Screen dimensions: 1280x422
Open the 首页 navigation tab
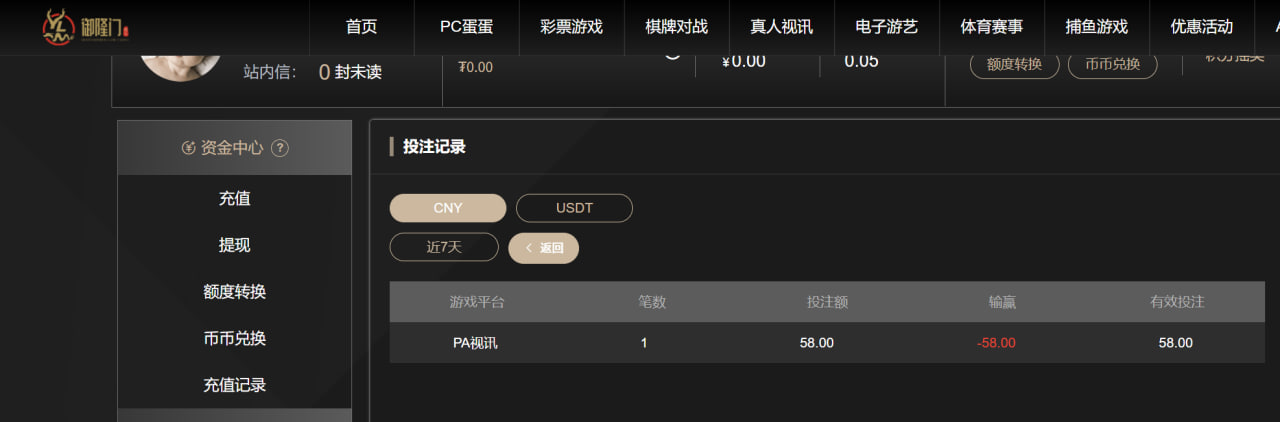click(362, 27)
